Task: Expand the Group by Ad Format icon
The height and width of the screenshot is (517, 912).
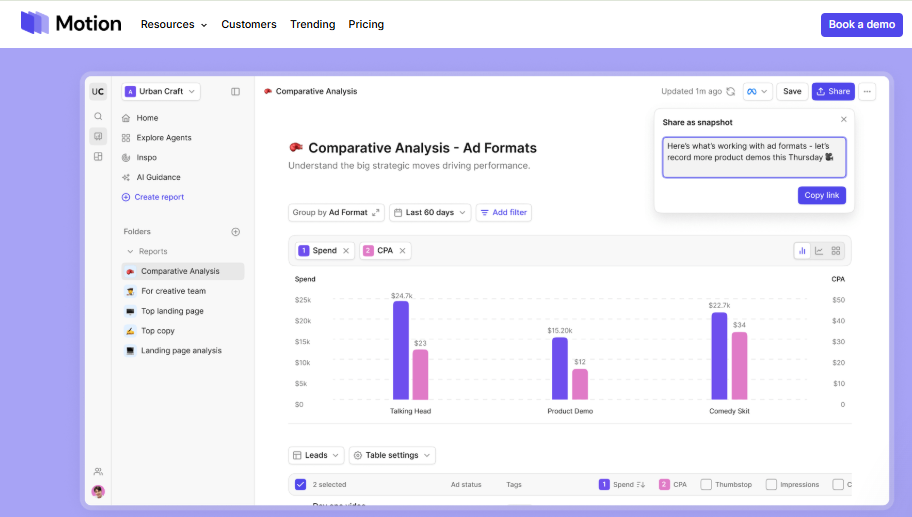Action: coord(376,212)
